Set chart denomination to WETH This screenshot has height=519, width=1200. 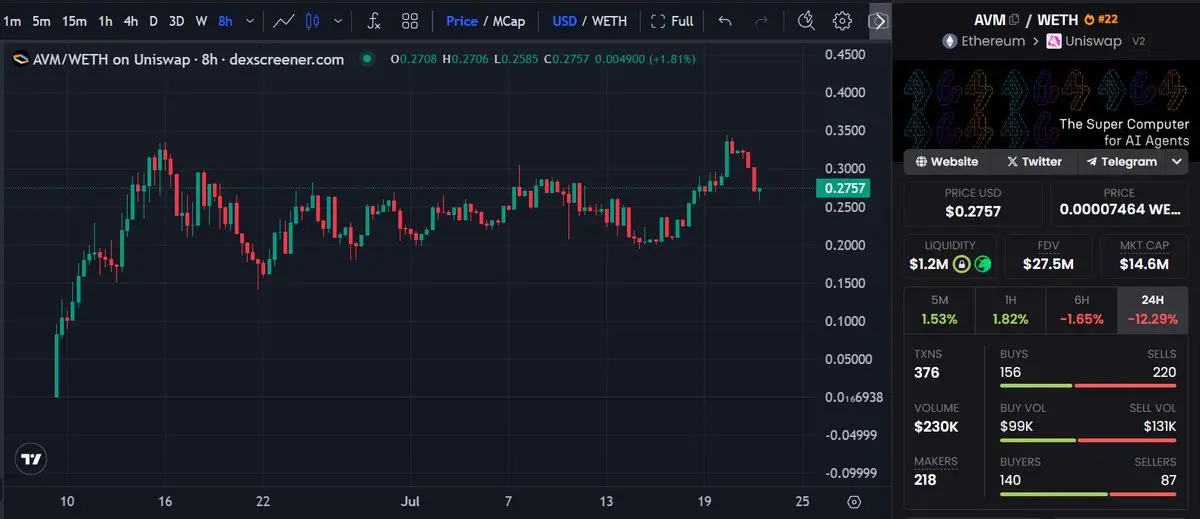(x=609, y=21)
